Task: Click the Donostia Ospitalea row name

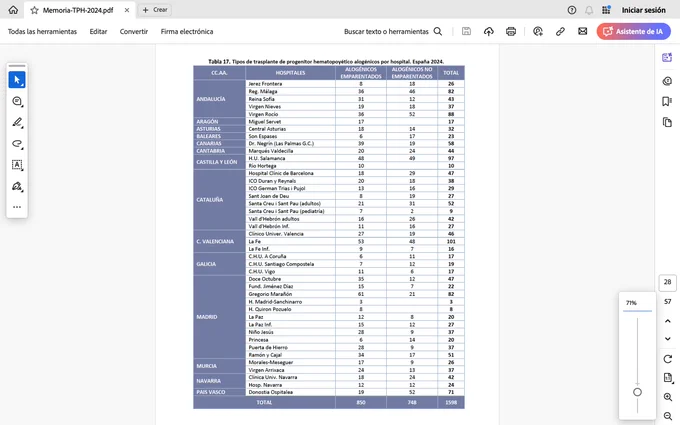Action: (x=270, y=392)
